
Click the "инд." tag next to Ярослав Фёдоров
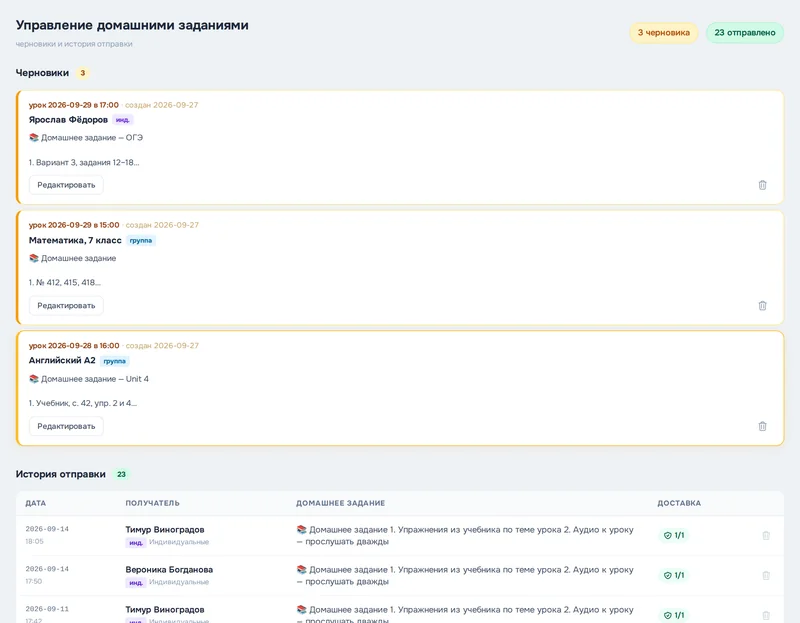pyautogui.click(x=122, y=120)
